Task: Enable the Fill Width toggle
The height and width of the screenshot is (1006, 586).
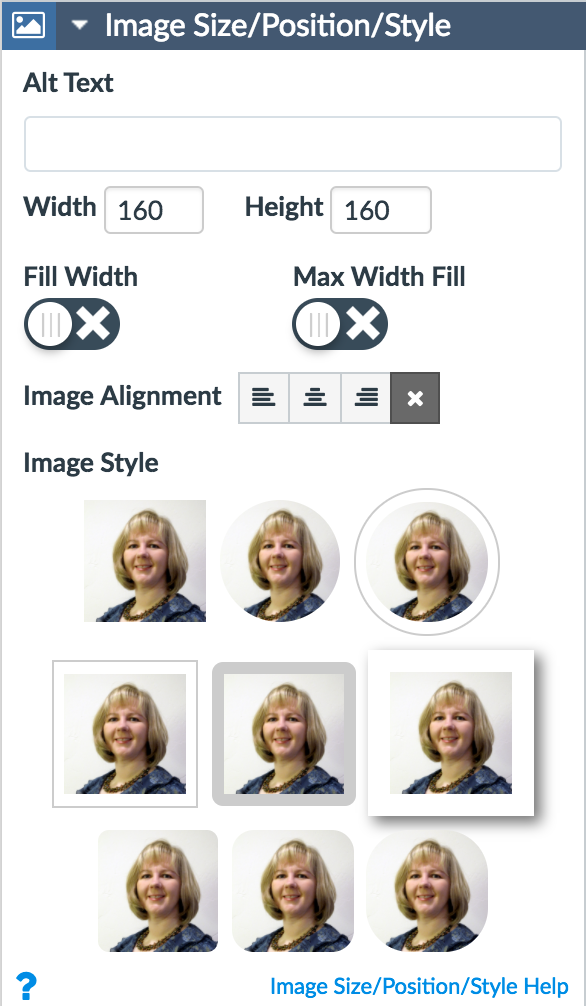Action: click(71, 324)
